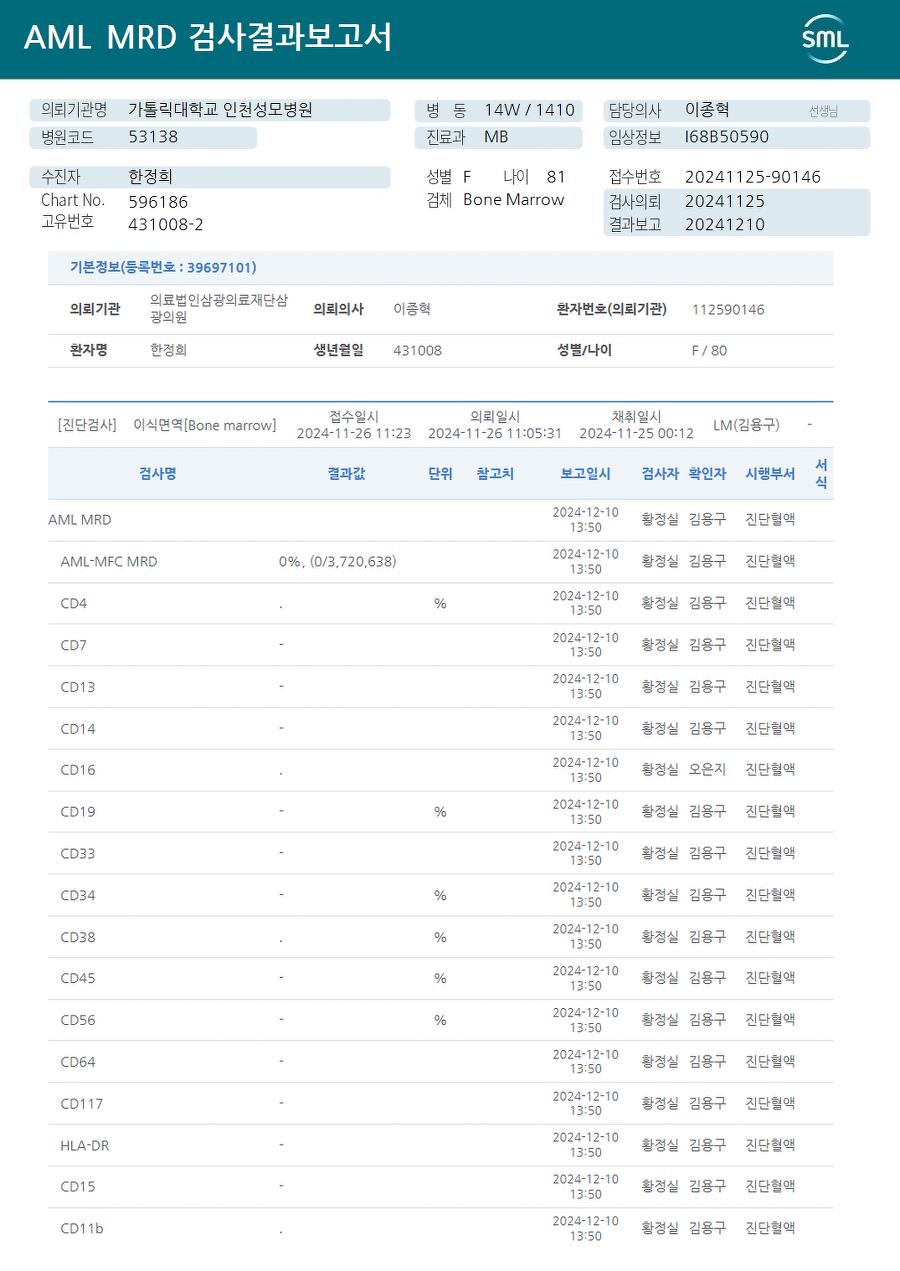Click the 'CD117' test row name
Screen dimensions: 900x1271
point(82,1104)
